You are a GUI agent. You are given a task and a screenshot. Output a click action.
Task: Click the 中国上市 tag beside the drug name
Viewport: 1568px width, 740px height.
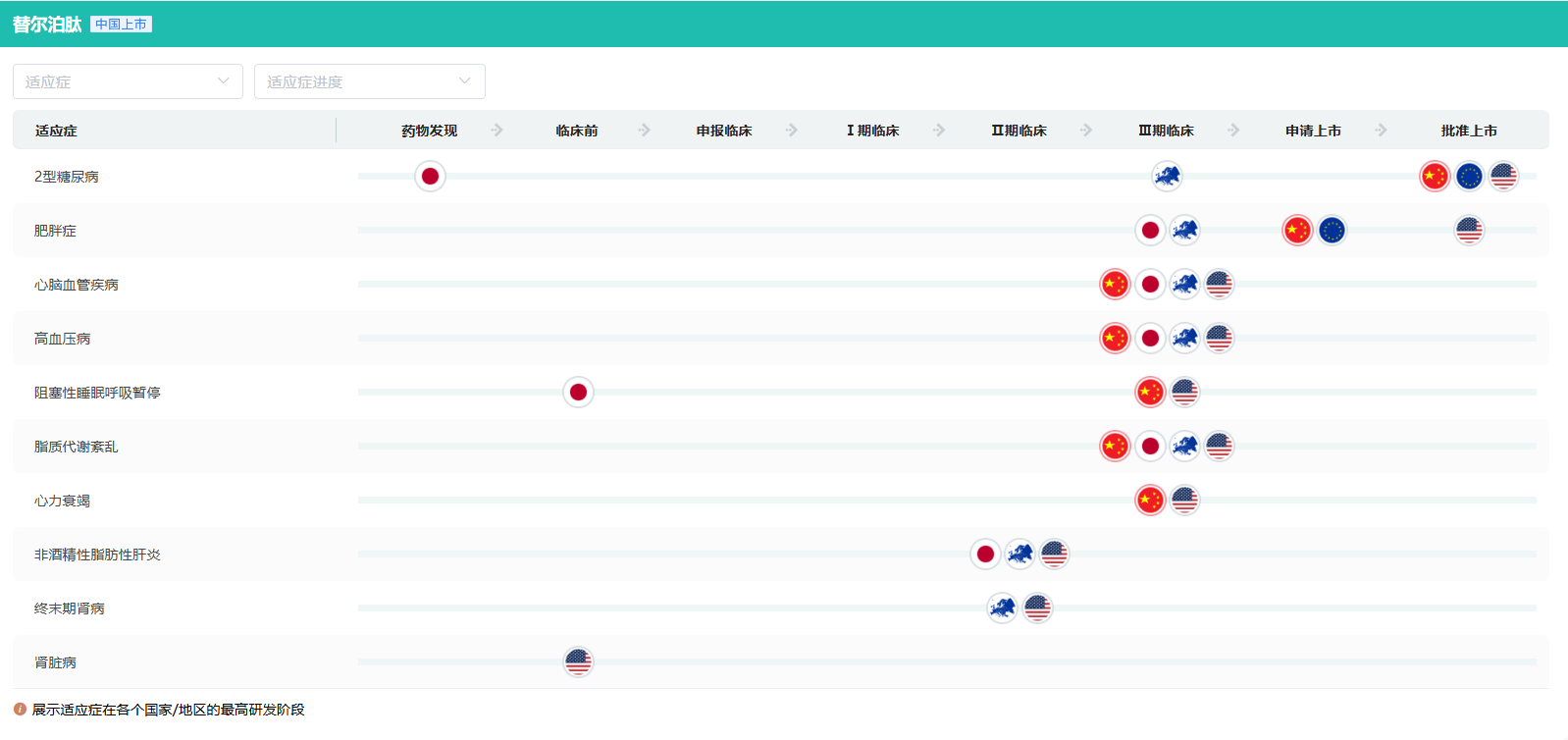pyautogui.click(x=121, y=24)
